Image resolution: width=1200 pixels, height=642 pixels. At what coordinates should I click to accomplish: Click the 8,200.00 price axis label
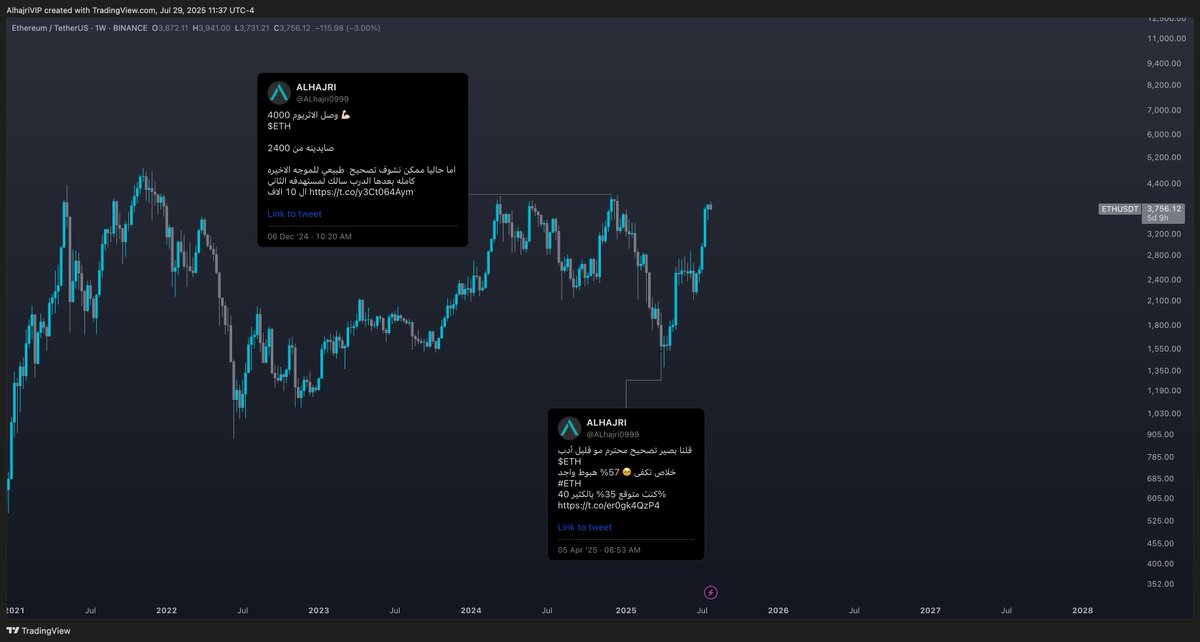[x=1163, y=85]
